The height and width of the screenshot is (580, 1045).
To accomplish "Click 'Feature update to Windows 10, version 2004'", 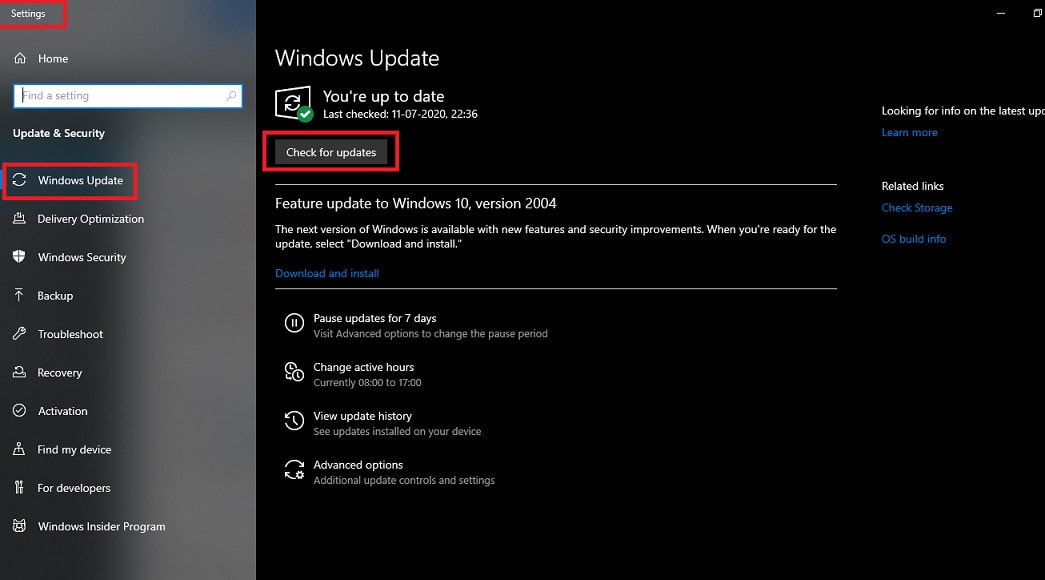I will point(416,203).
